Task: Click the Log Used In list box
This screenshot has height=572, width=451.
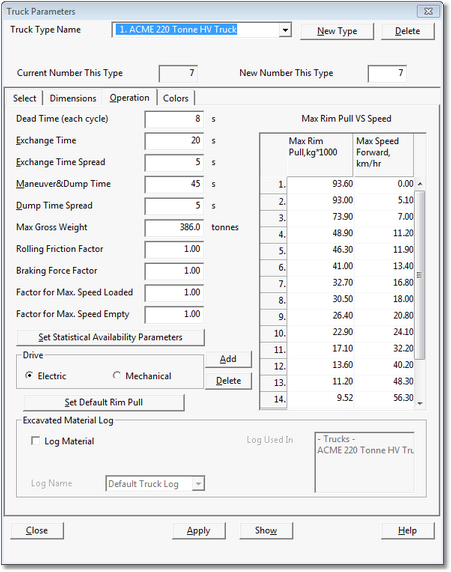Action: click(365, 462)
